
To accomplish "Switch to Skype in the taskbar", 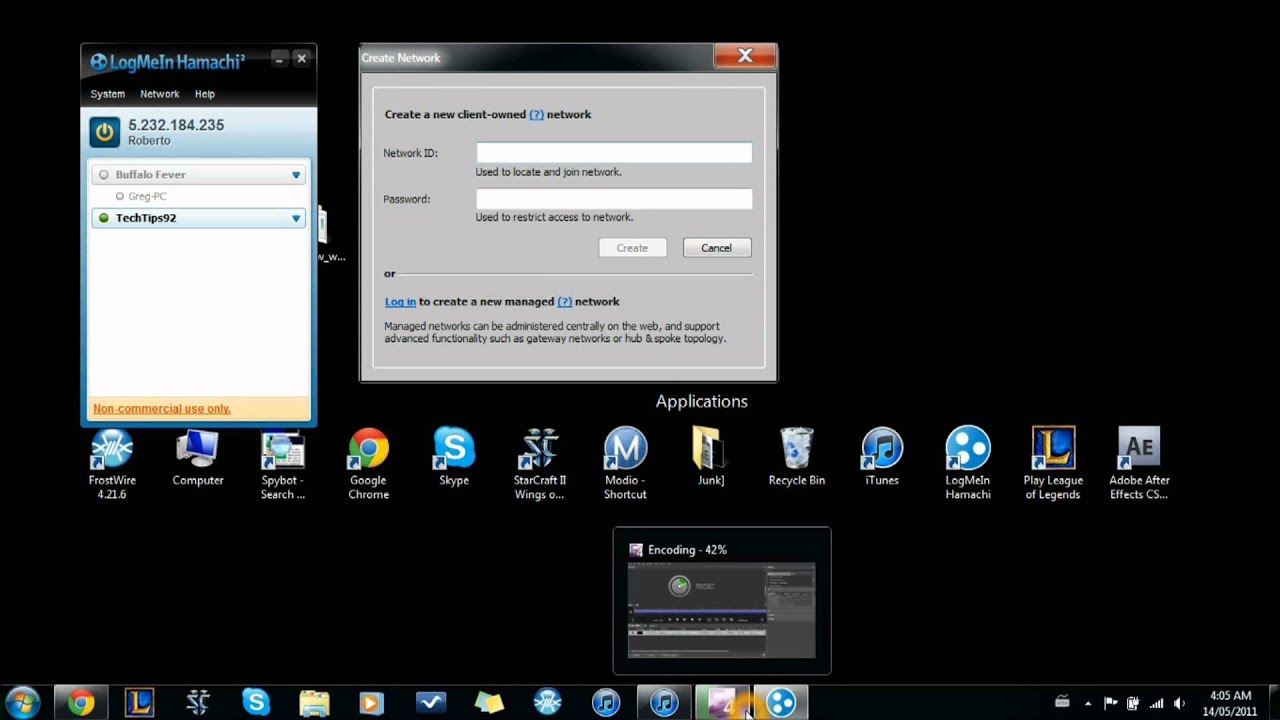I will (x=256, y=703).
